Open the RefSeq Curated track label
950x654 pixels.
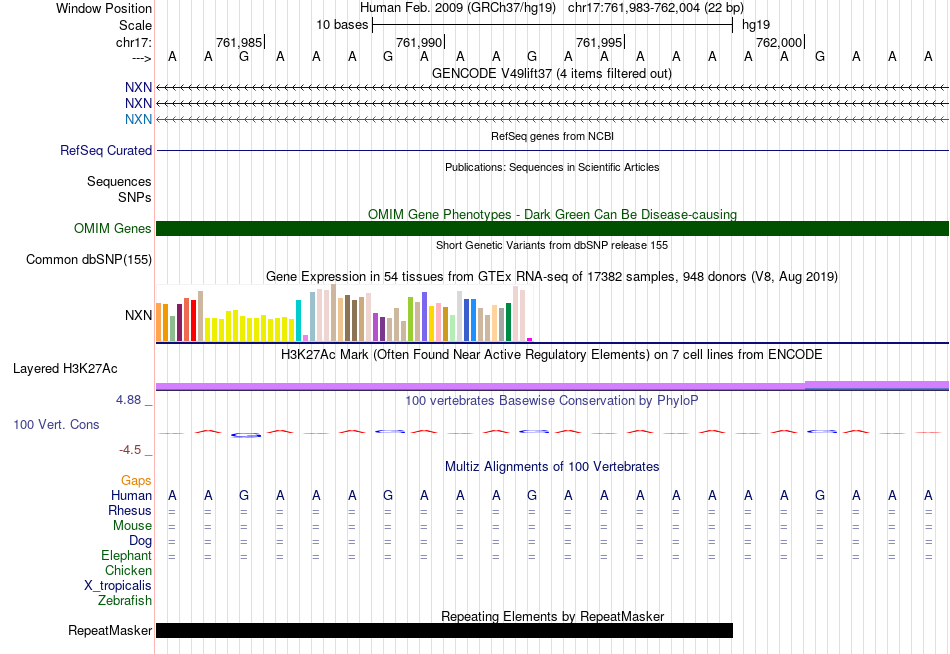[106, 151]
